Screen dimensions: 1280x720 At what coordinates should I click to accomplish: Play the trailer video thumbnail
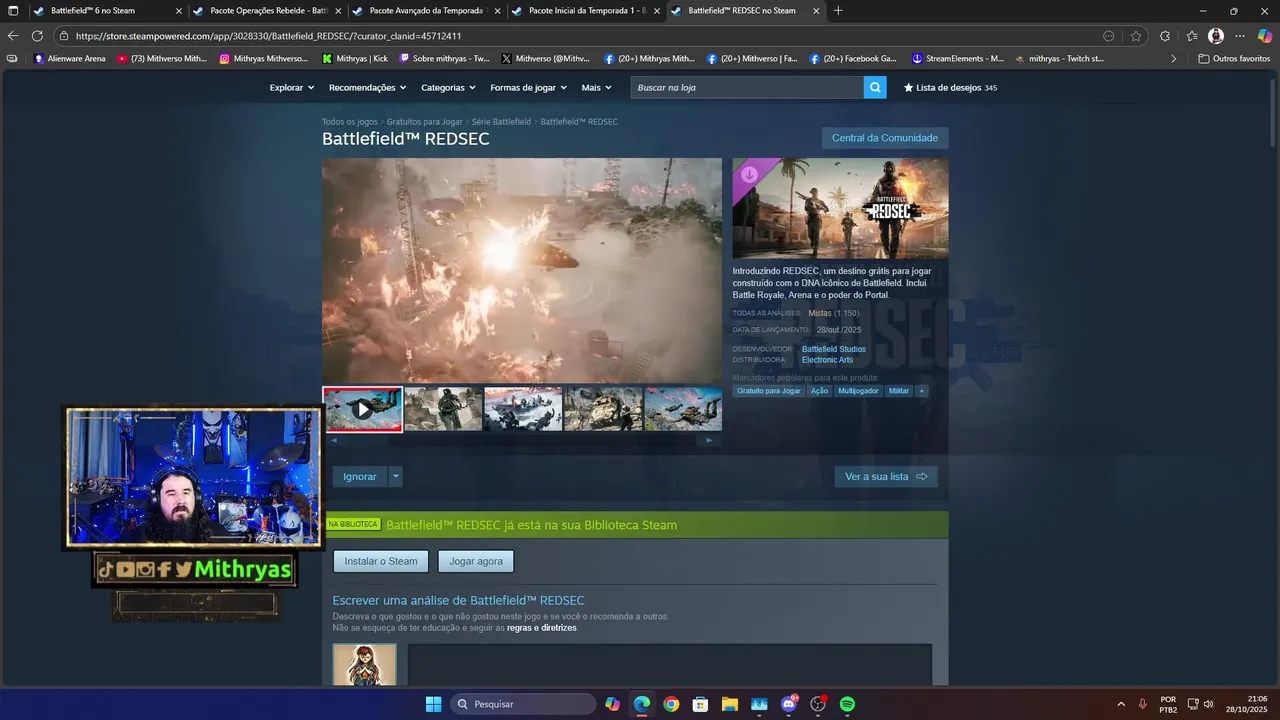click(363, 410)
